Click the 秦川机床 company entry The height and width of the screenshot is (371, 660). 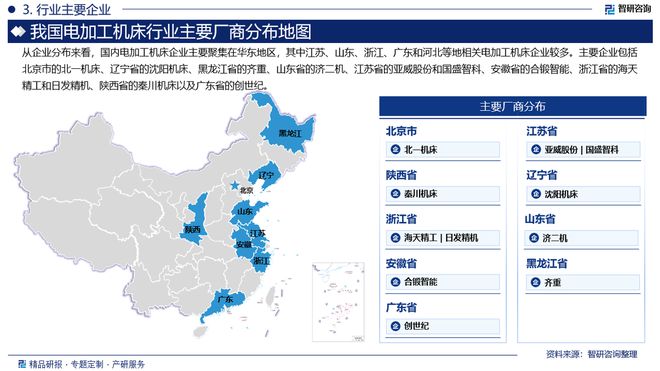pos(443,194)
